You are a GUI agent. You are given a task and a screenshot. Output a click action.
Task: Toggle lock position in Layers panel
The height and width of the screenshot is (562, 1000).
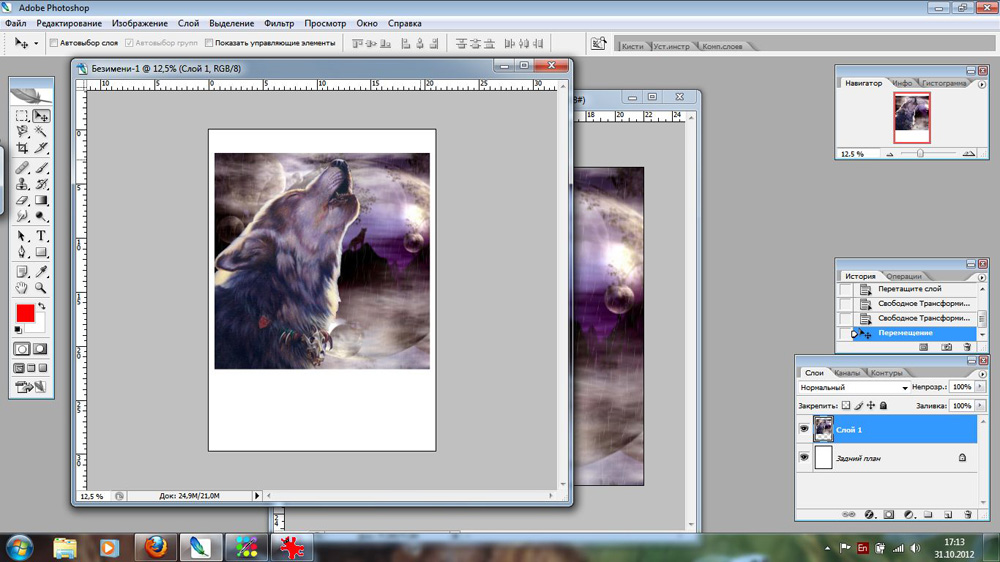[871, 405]
